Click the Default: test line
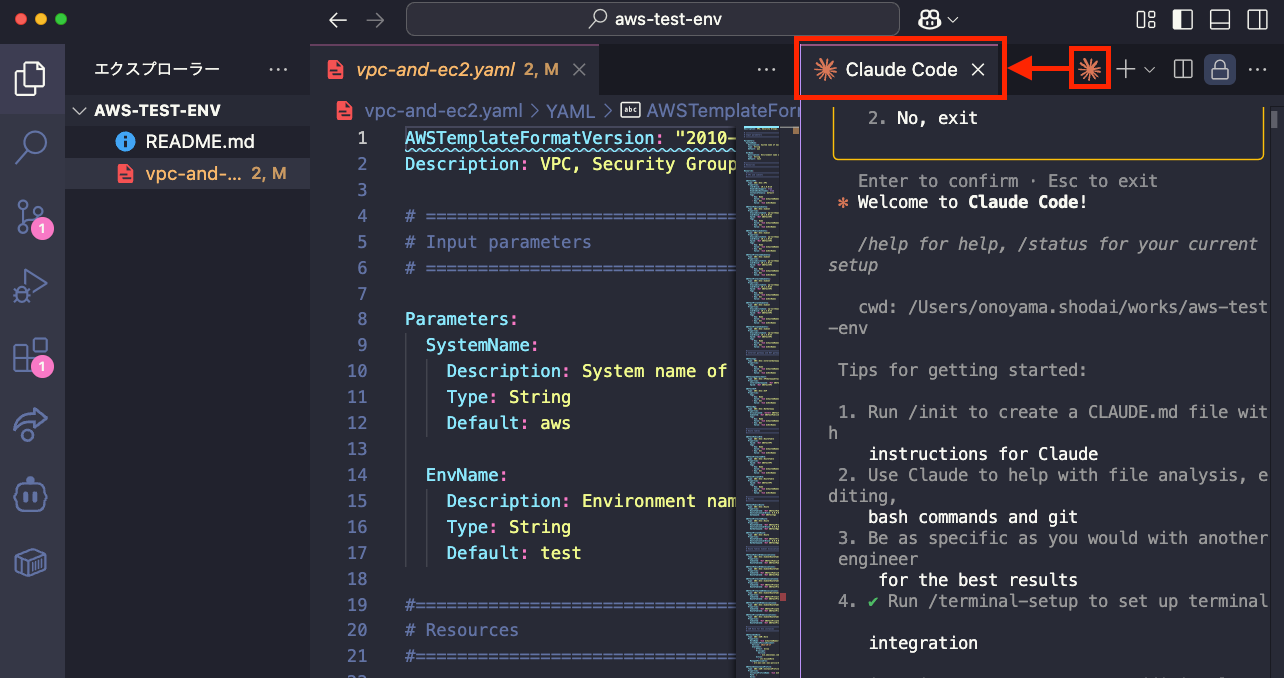The height and width of the screenshot is (678, 1284). pyautogui.click(x=513, y=553)
